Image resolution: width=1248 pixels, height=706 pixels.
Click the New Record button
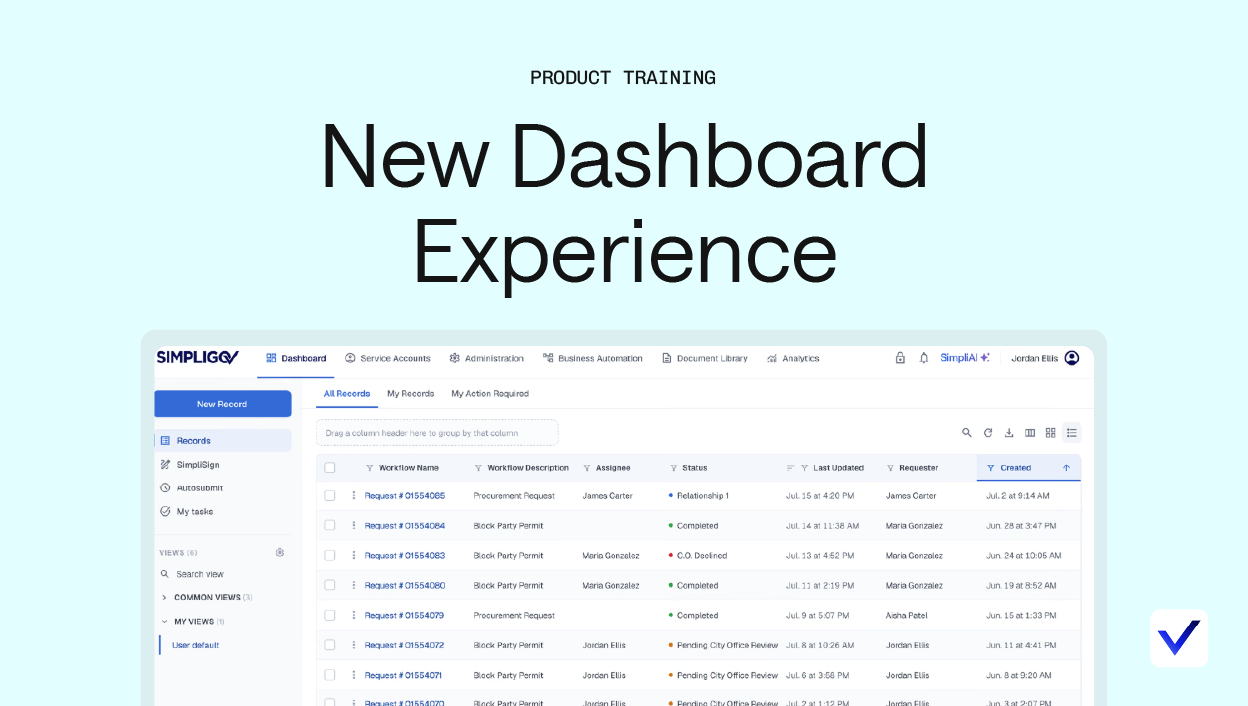(x=222, y=404)
